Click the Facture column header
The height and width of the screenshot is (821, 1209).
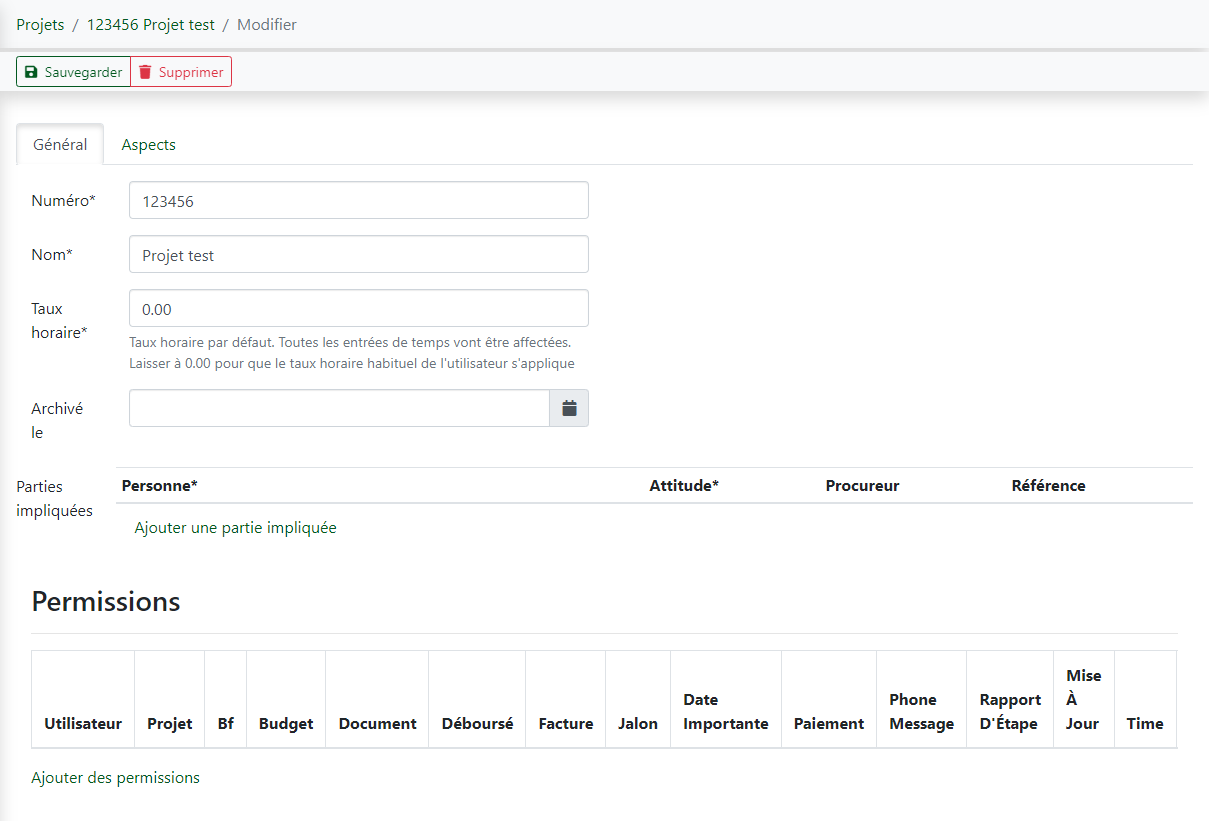coord(565,723)
